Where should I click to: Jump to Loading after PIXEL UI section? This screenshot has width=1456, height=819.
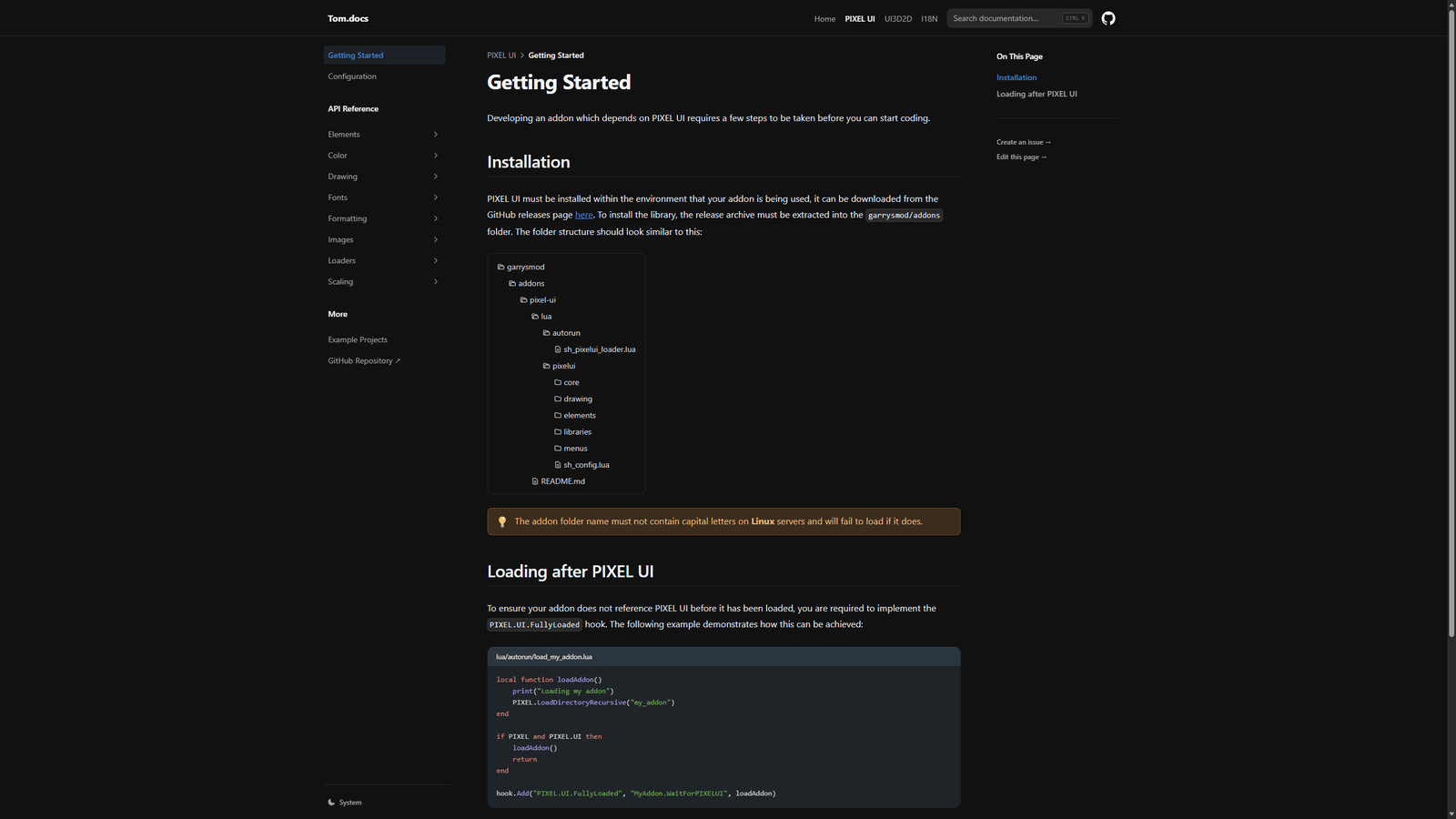1036,94
